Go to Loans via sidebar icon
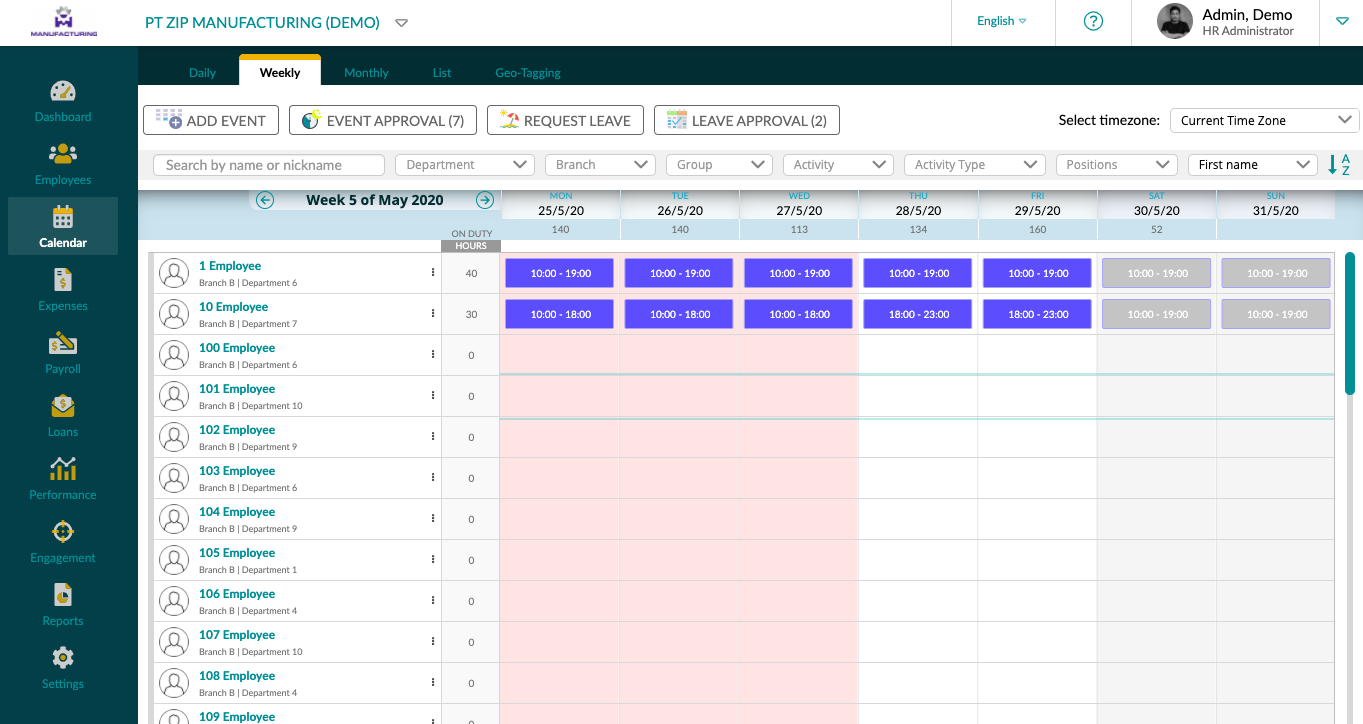The width and height of the screenshot is (1363, 724). 63,407
